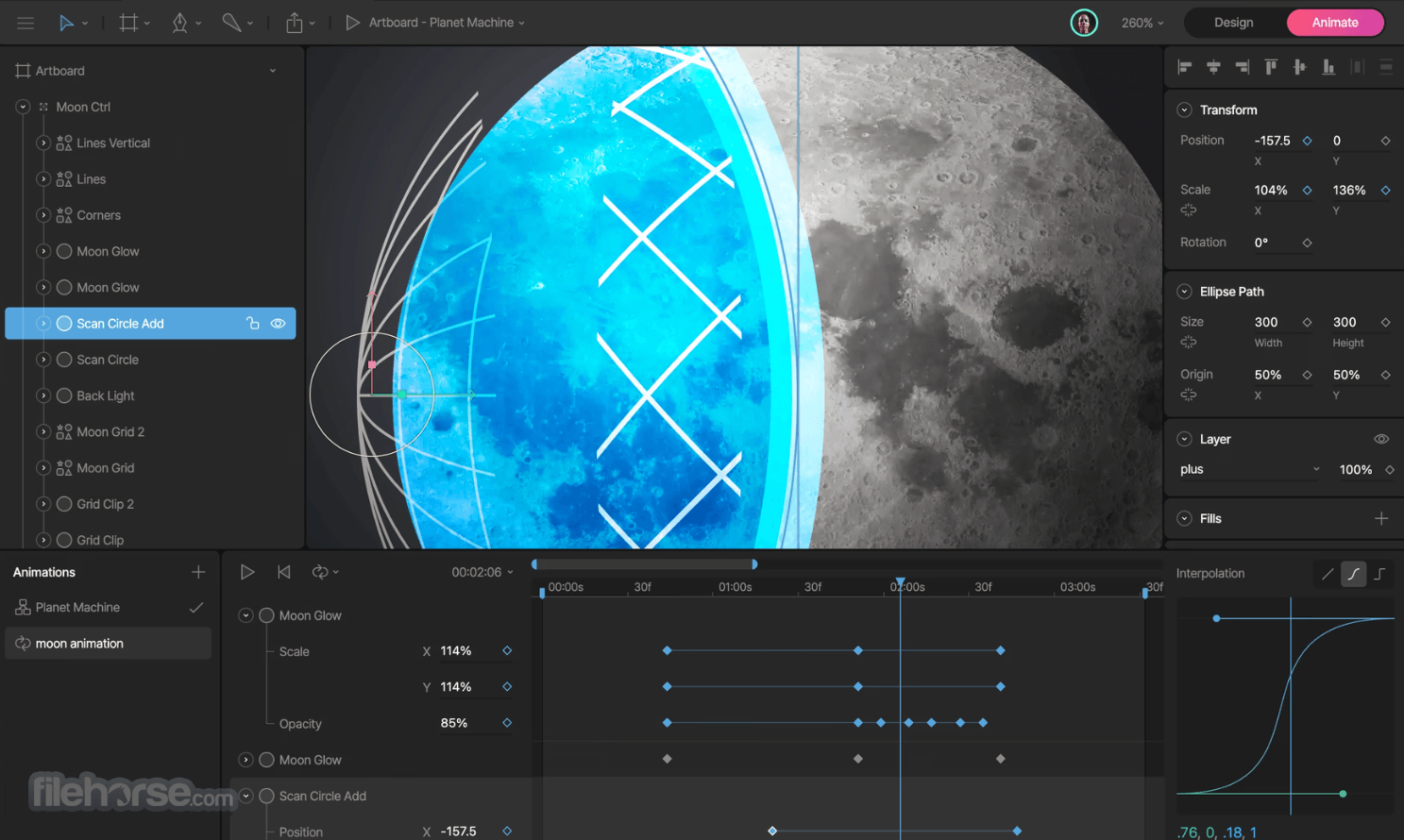Viewport: 1404px width, 840px height.
Task: Click the lower interpolation curve handle
Action: point(1343,795)
